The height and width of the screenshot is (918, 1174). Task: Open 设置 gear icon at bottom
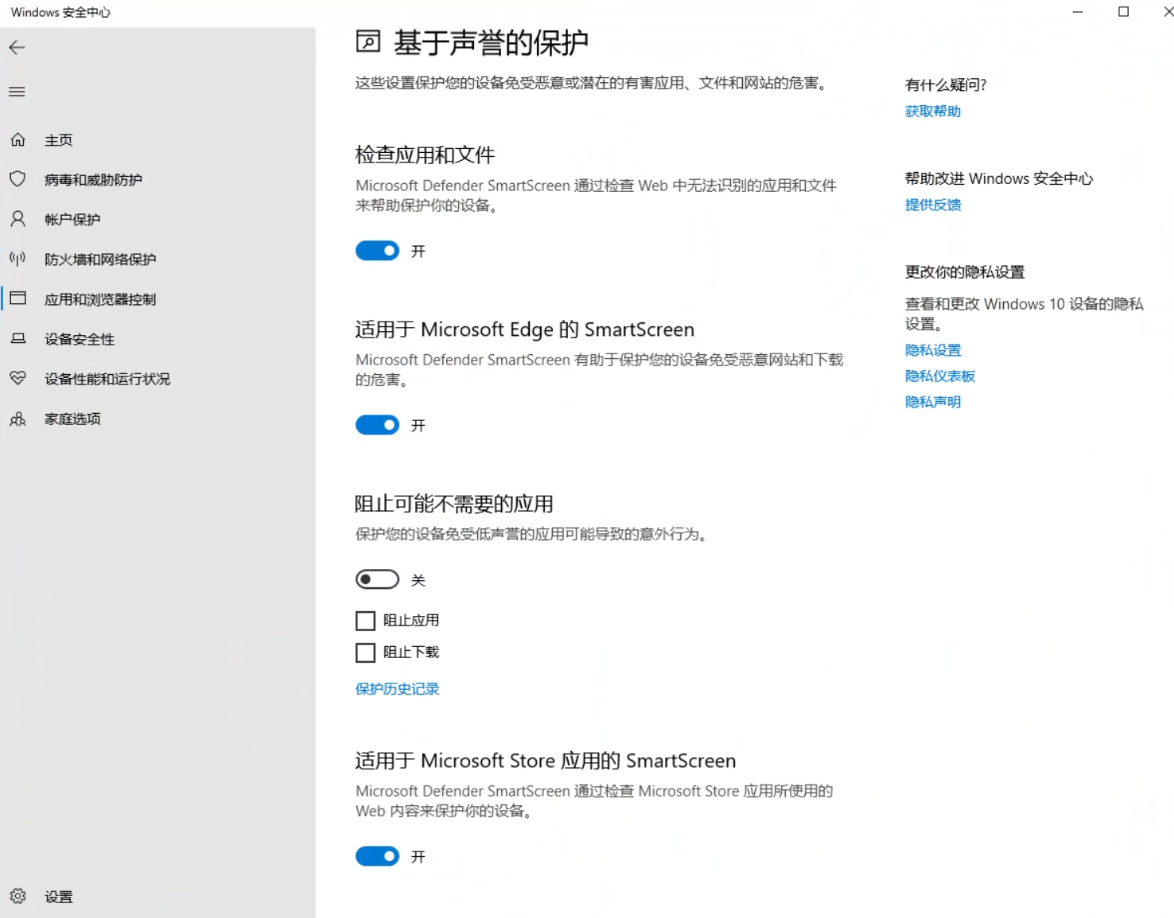17,896
